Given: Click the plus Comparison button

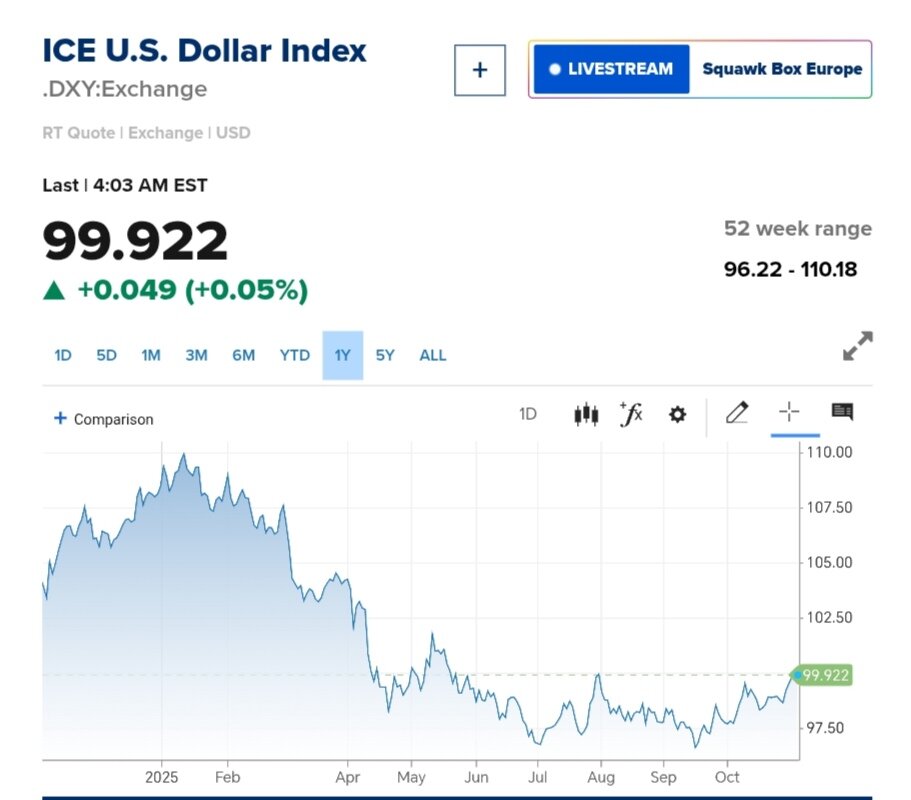Looking at the screenshot, I should (104, 419).
